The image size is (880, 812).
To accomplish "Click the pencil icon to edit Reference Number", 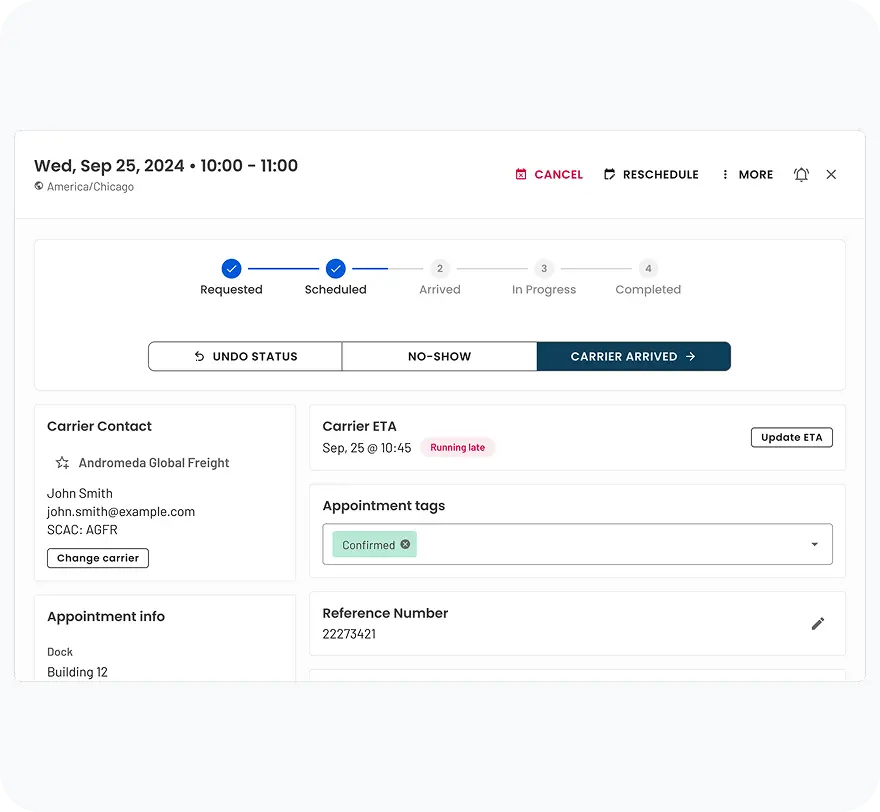I will [818, 622].
